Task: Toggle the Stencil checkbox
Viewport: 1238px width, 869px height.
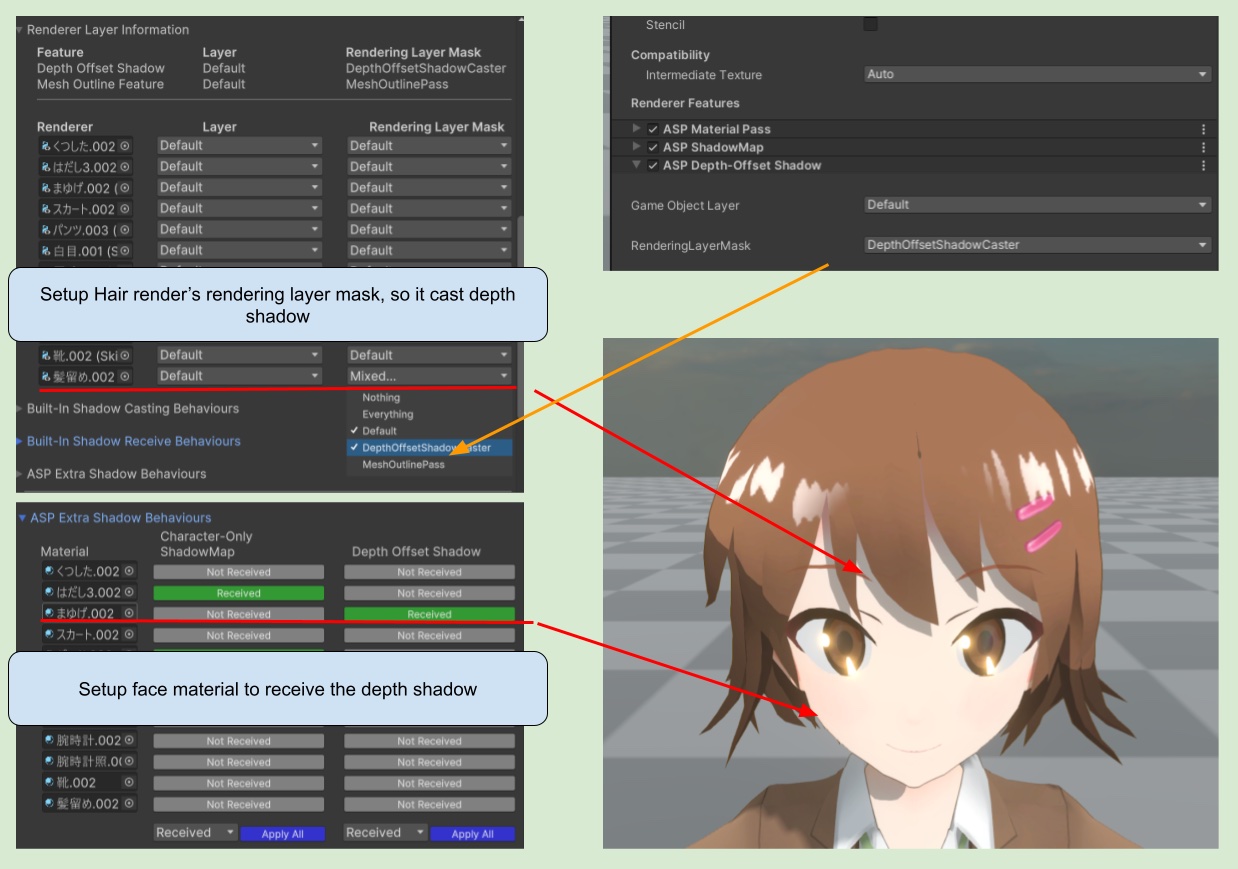Action: click(x=871, y=25)
